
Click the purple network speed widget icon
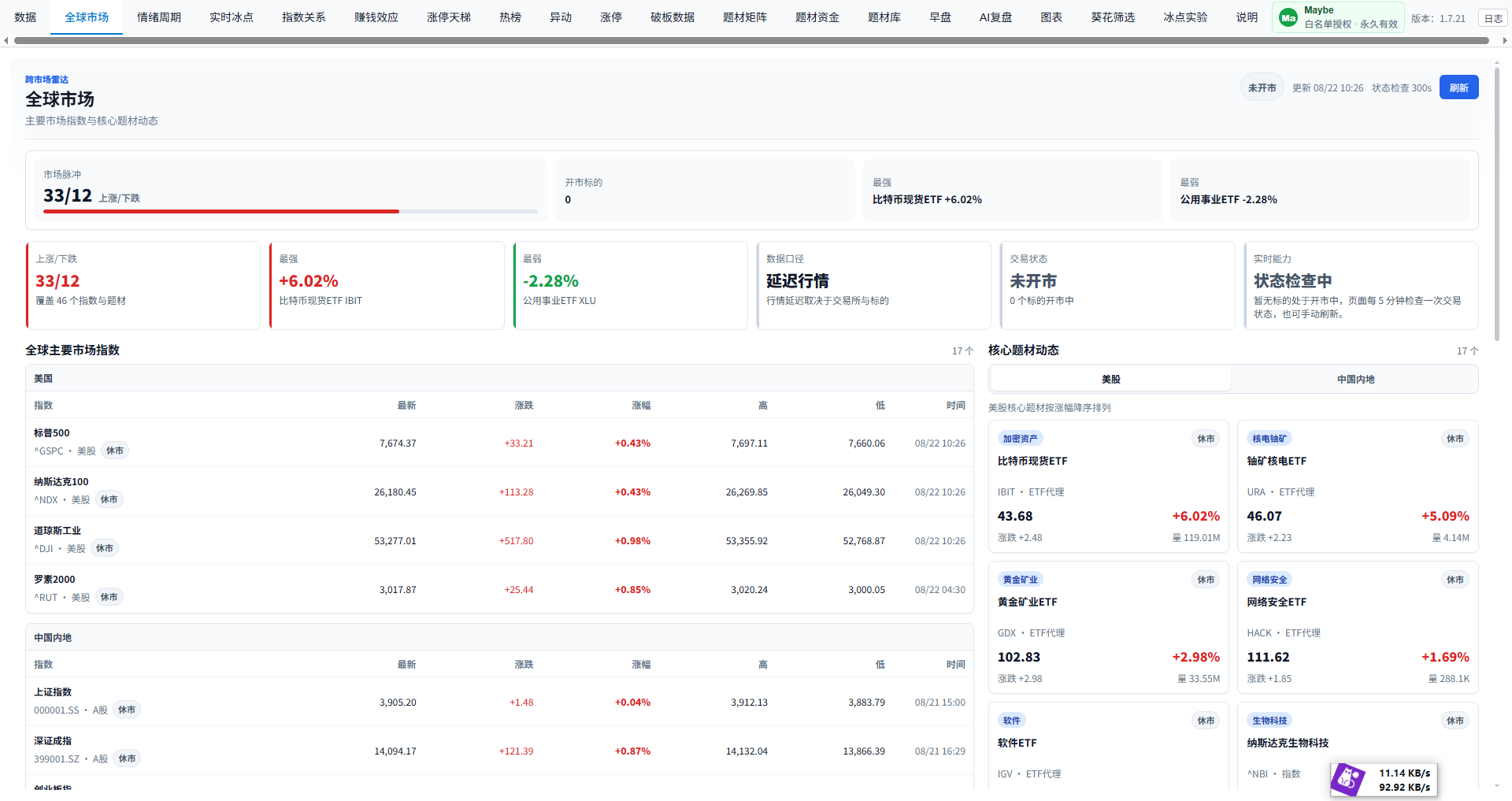pos(1348,780)
